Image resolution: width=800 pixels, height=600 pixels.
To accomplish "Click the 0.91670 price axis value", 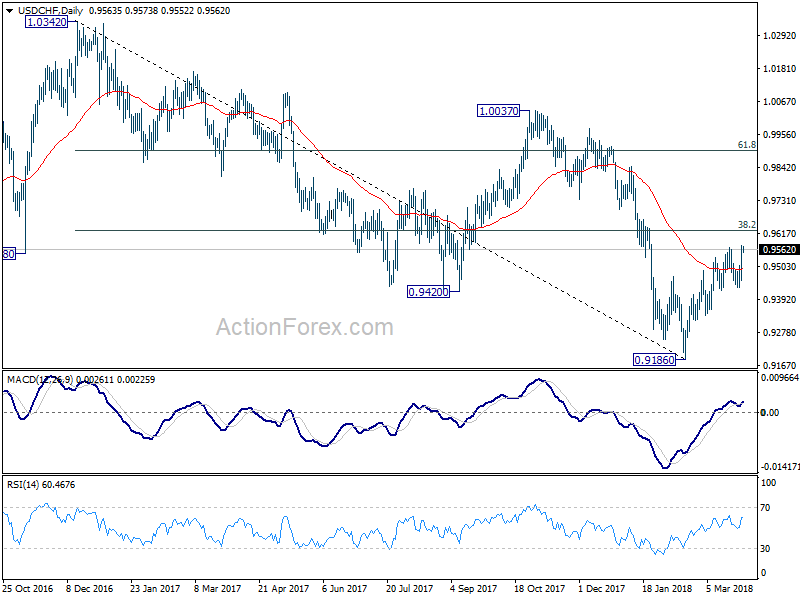I will pos(779,365).
